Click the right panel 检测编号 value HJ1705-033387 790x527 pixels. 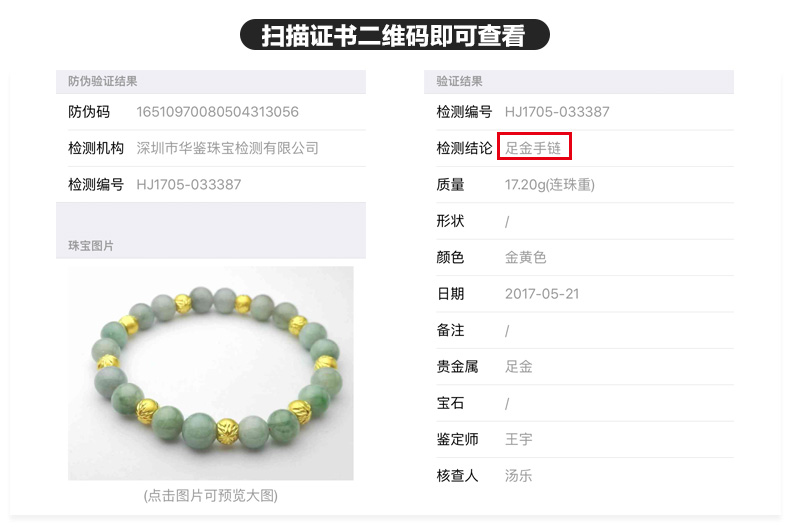click(557, 112)
